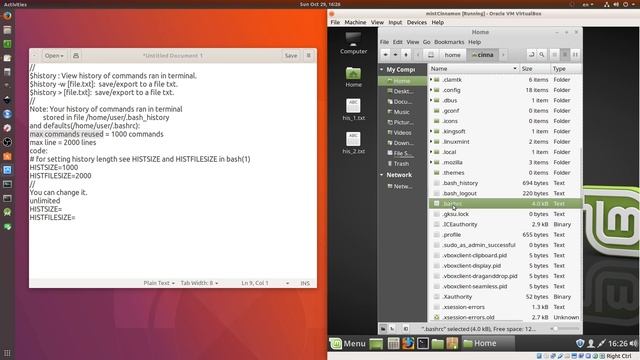Click print icon in gedit header

coord(76,56)
